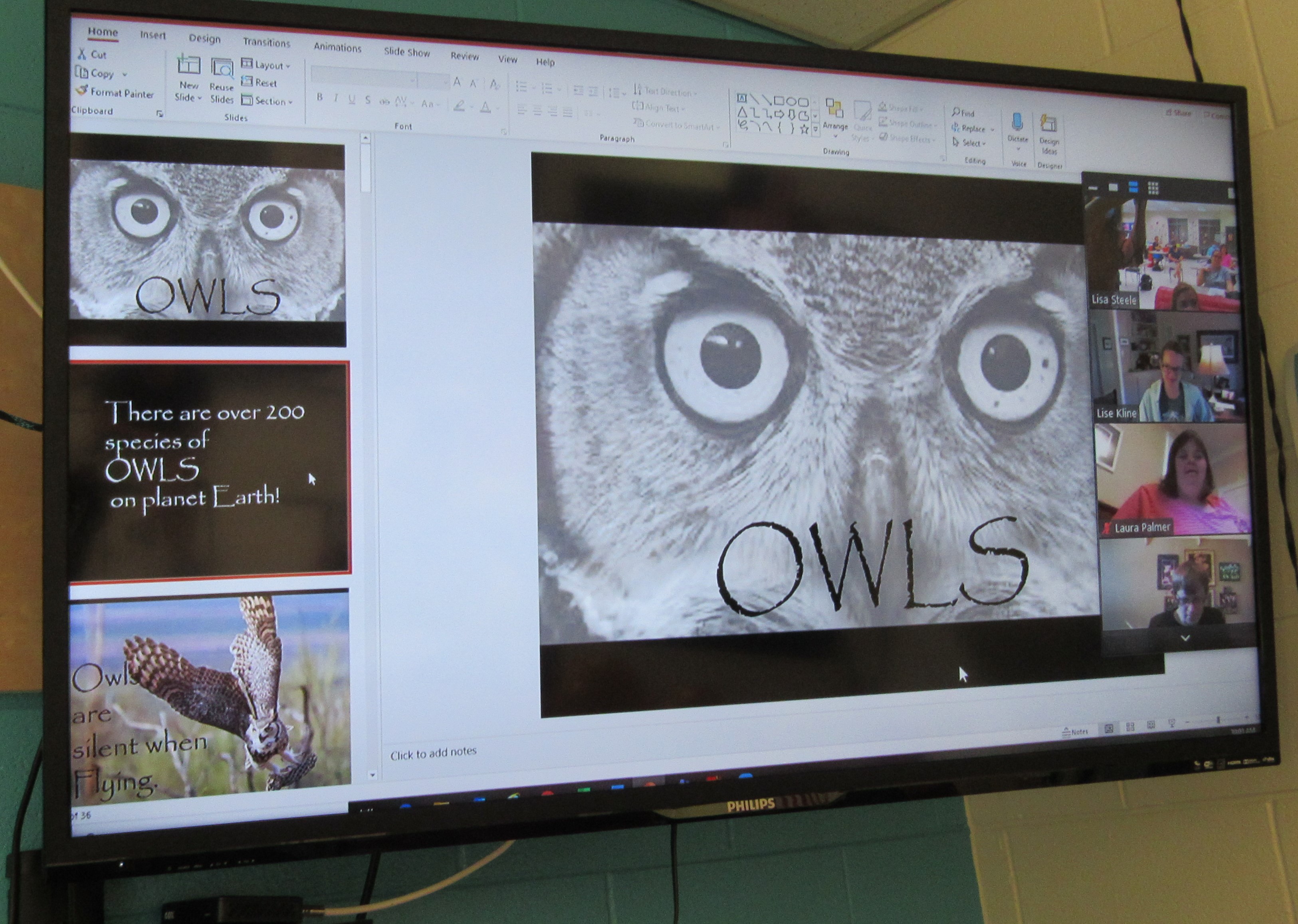Open the Transitions tab
This screenshot has height=924, width=1298.
point(266,43)
